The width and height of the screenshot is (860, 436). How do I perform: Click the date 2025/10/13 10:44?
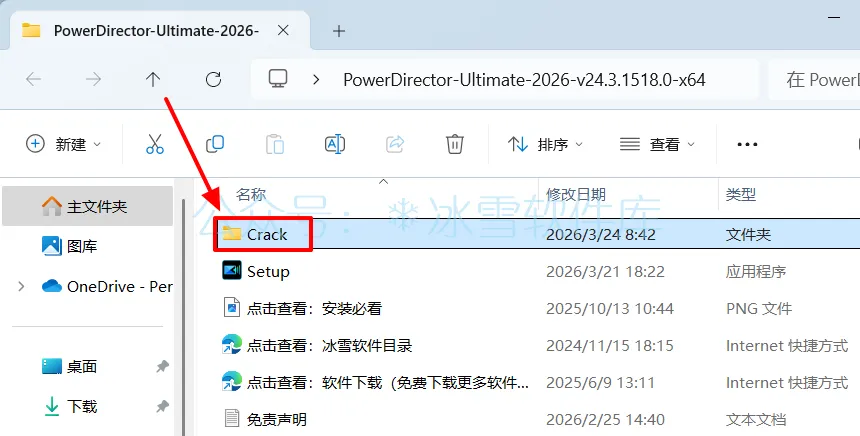pyautogui.click(x=609, y=308)
